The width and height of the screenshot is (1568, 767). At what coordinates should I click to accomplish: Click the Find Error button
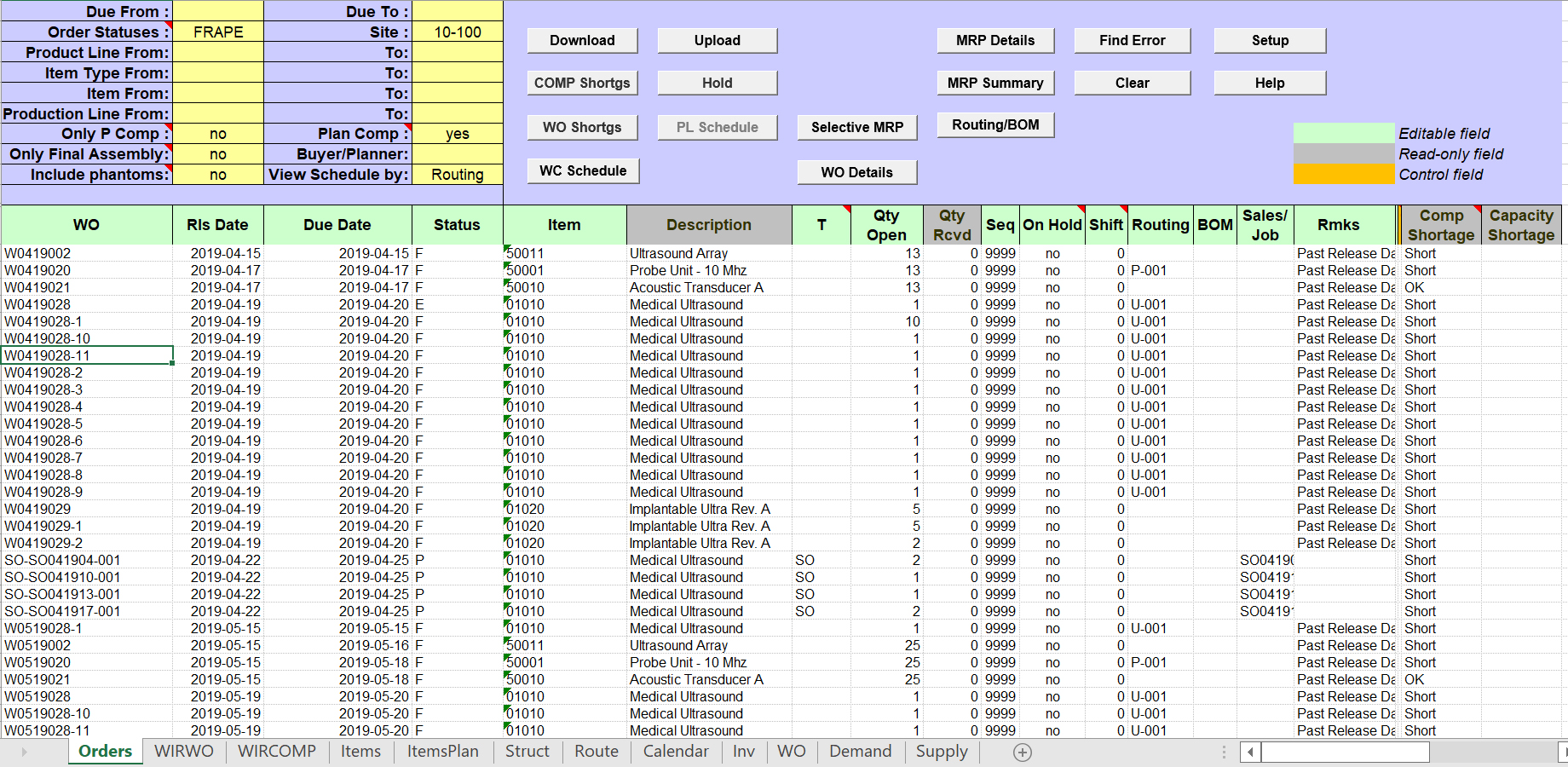click(x=1132, y=40)
